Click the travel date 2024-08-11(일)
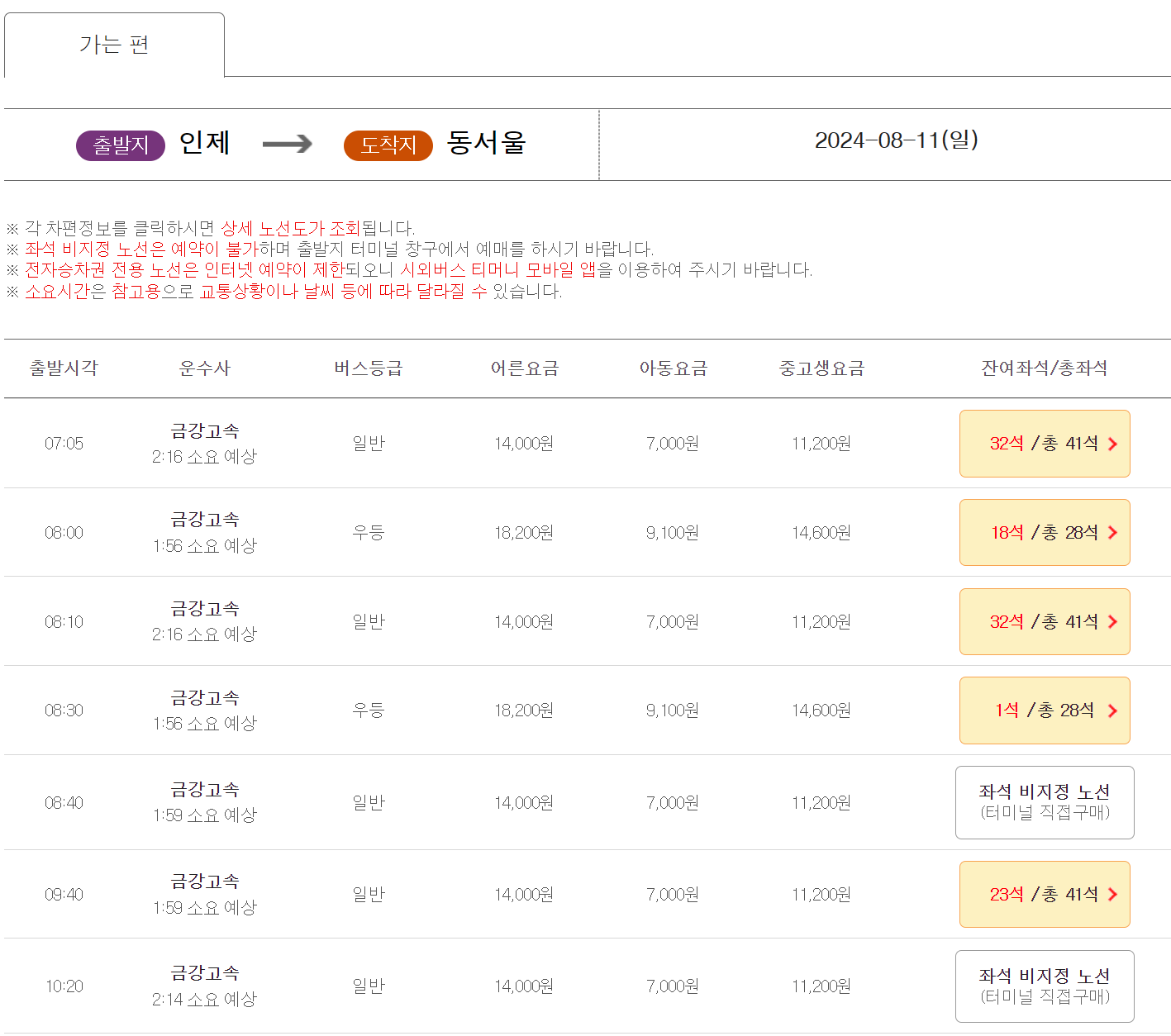1171x1036 pixels. tap(897, 140)
